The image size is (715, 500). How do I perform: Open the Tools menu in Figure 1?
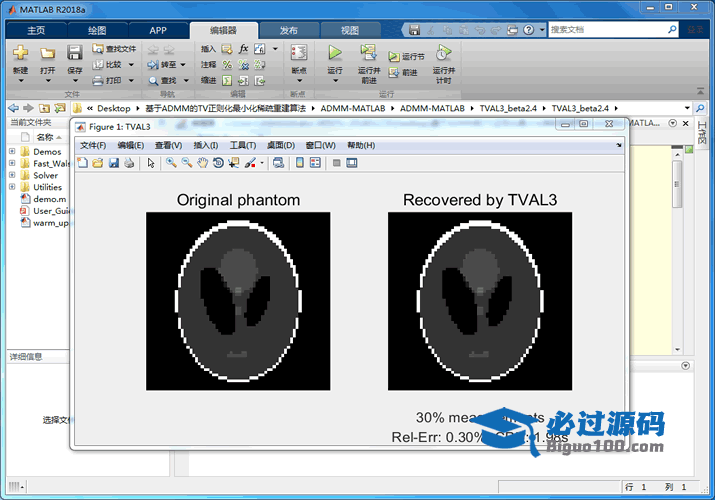coord(243,145)
